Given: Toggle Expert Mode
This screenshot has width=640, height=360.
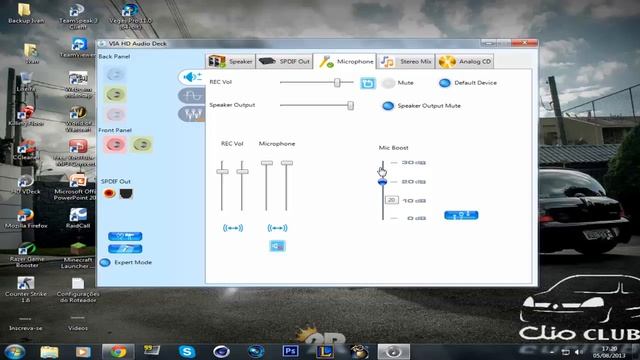Looking at the screenshot, I should point(105,262).
